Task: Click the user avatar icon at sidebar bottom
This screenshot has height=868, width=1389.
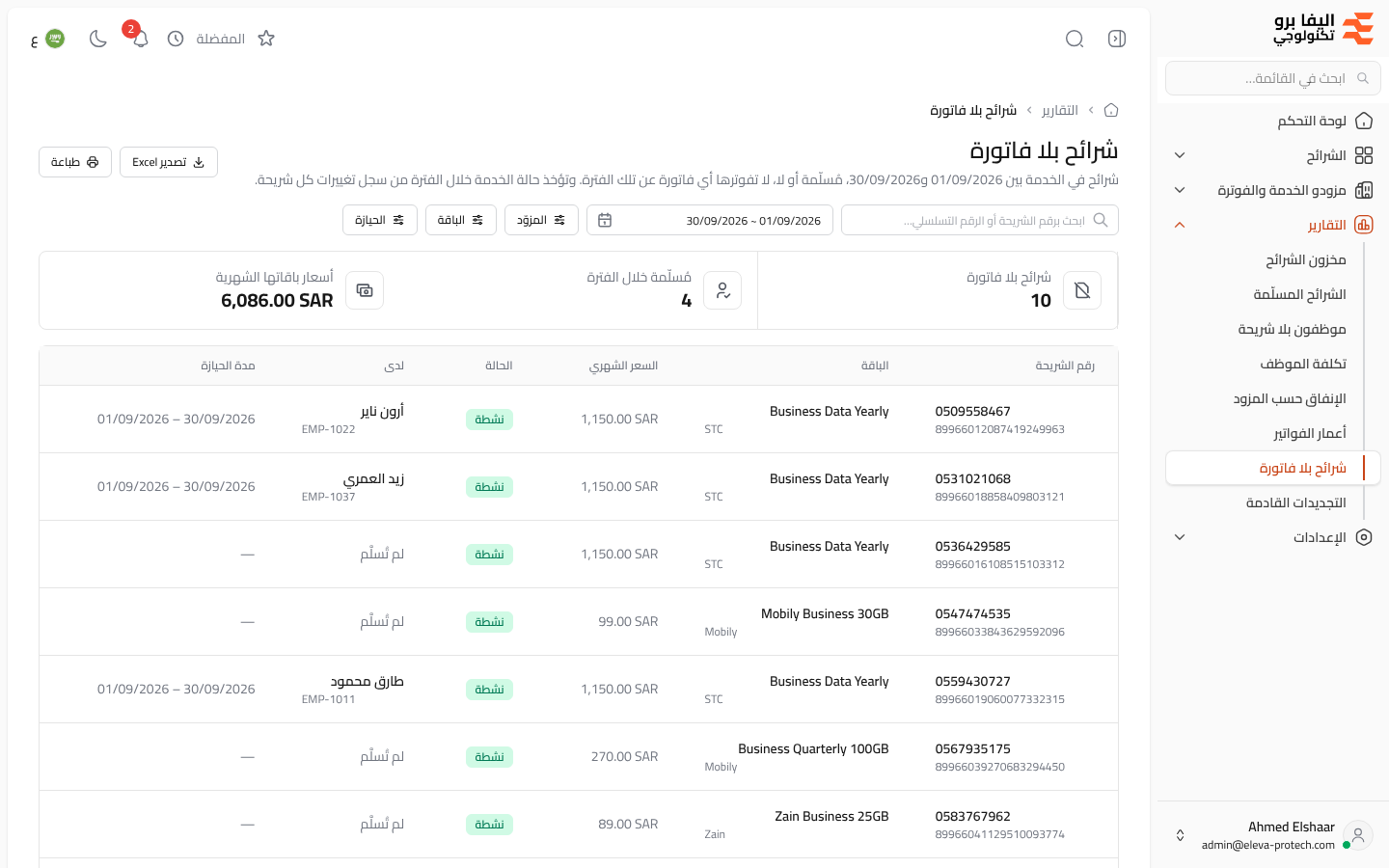Action: point(1358,835)
